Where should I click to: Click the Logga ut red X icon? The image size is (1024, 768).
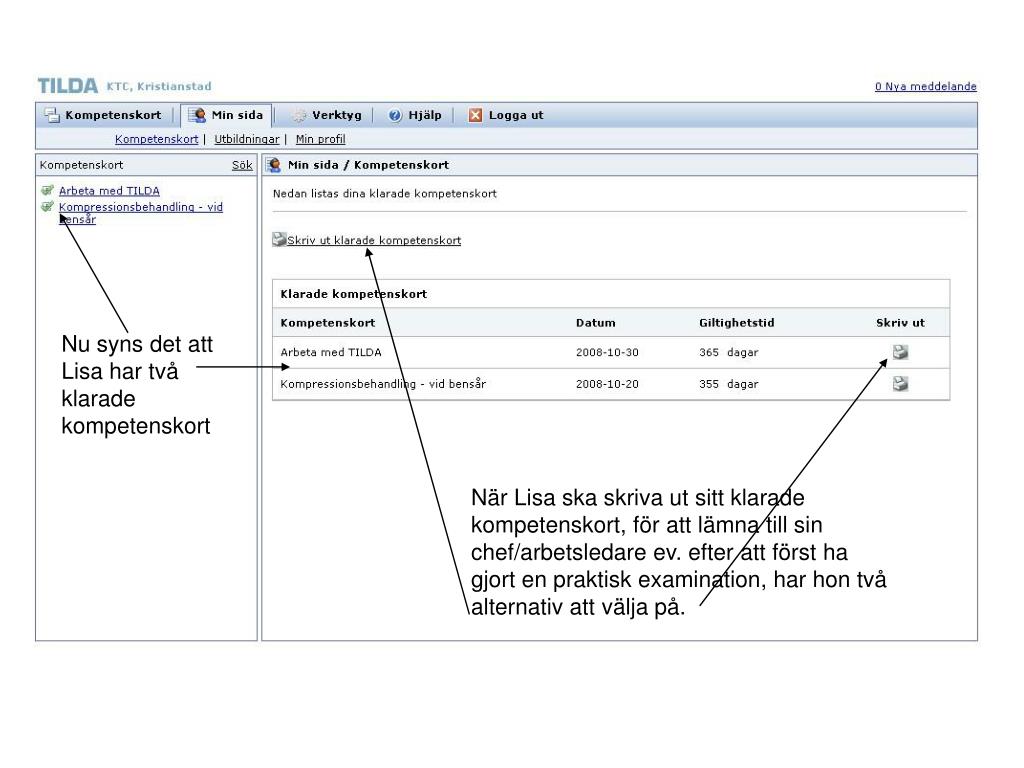tap(475, 116)
